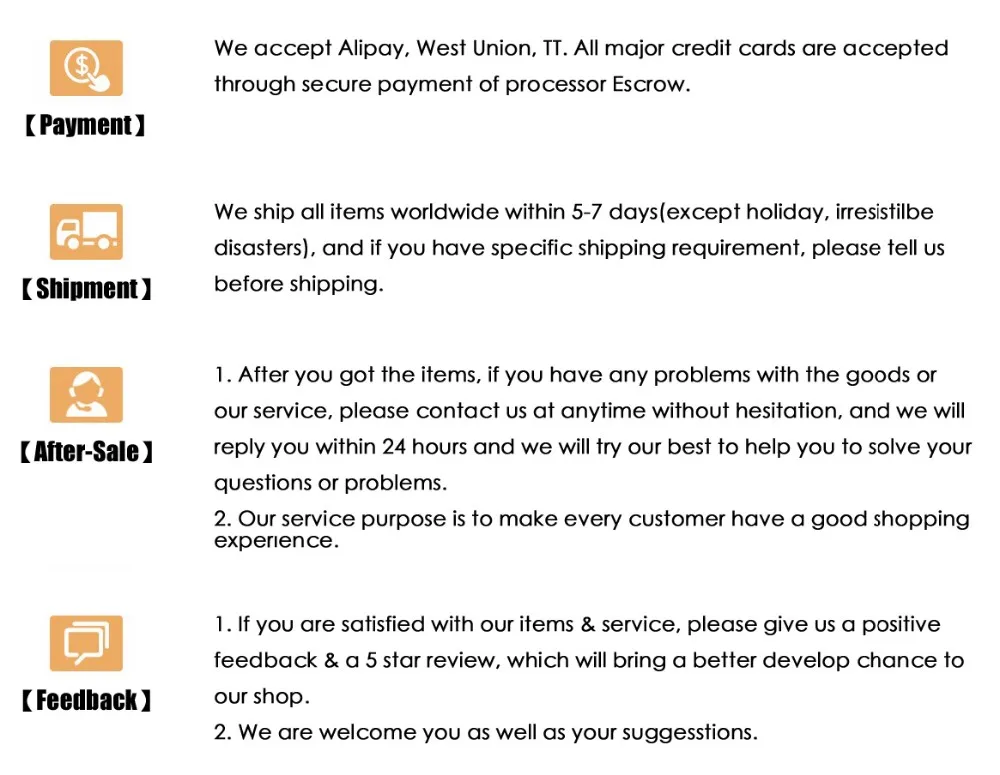The image size is (1000, 775).
Task: Click the line 'before shipping.'
Action: point(298,284)
